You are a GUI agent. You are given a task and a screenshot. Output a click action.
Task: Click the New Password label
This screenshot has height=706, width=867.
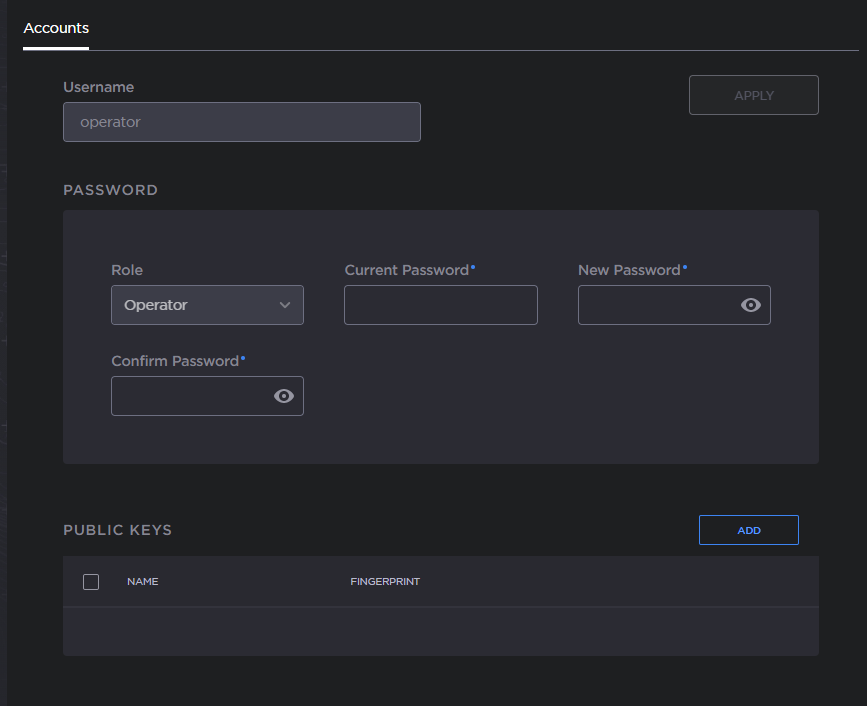(x=629, y=270)
